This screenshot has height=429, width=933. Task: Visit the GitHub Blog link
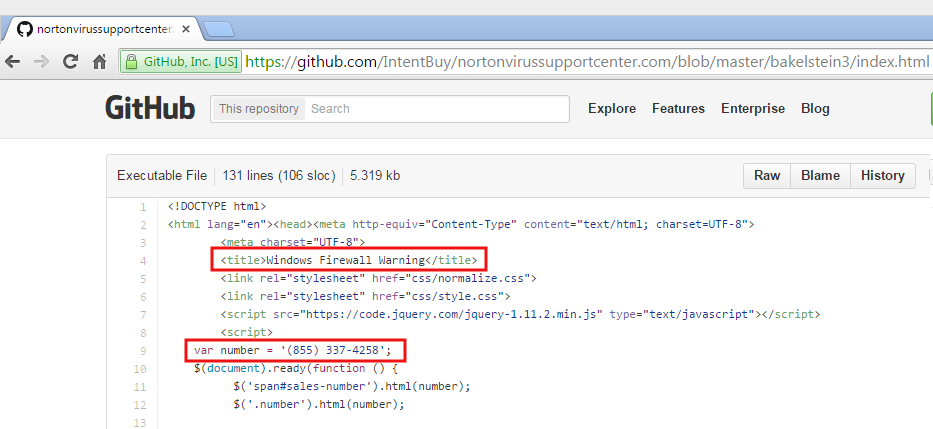(815, 109)
